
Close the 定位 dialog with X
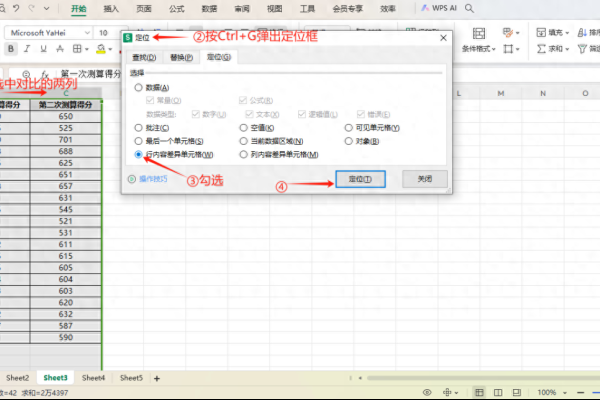(x=443, y=38)
